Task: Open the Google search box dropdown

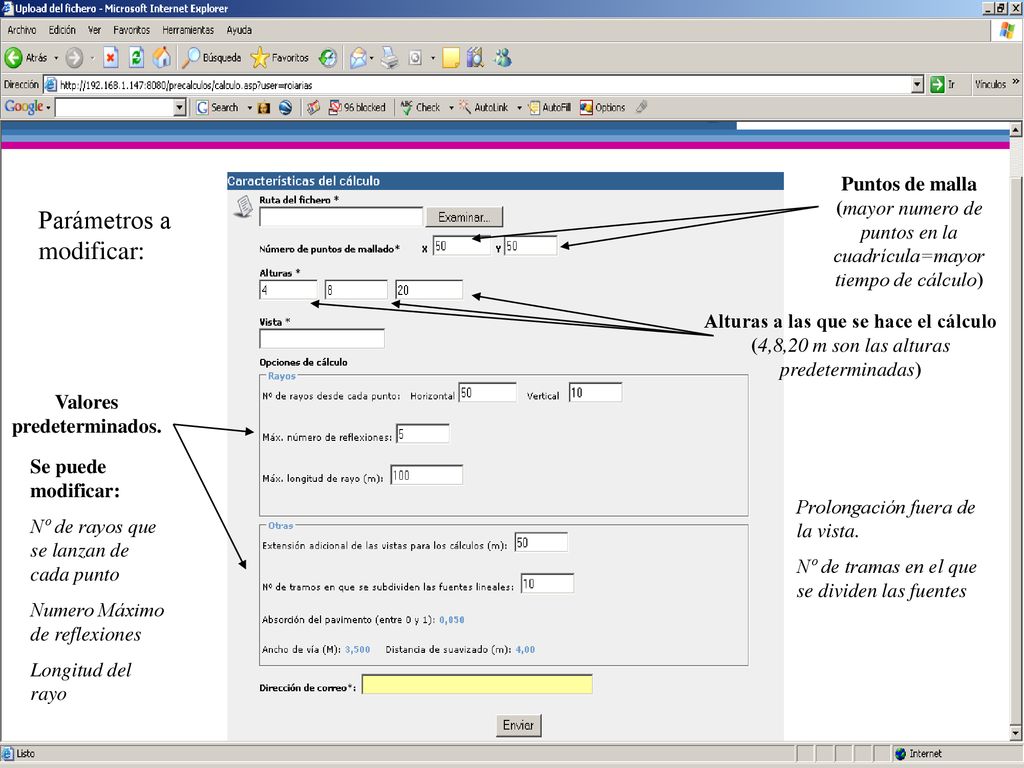Action: tap(180, 108)
